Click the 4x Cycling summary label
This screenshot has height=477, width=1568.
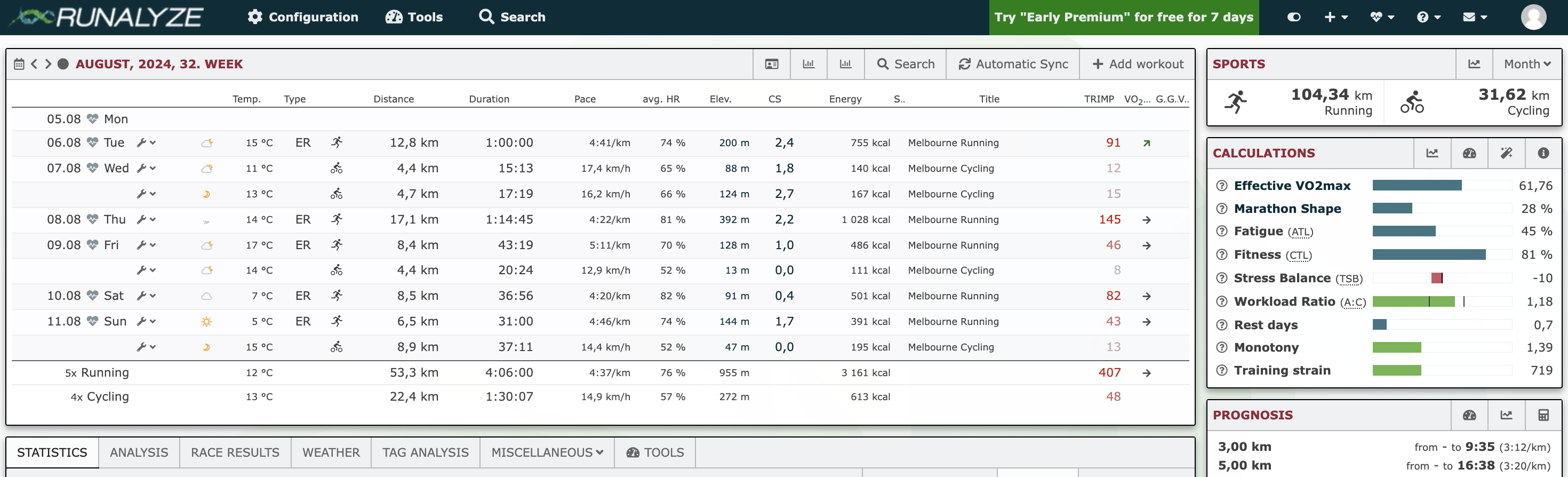[x=100, y=396]
